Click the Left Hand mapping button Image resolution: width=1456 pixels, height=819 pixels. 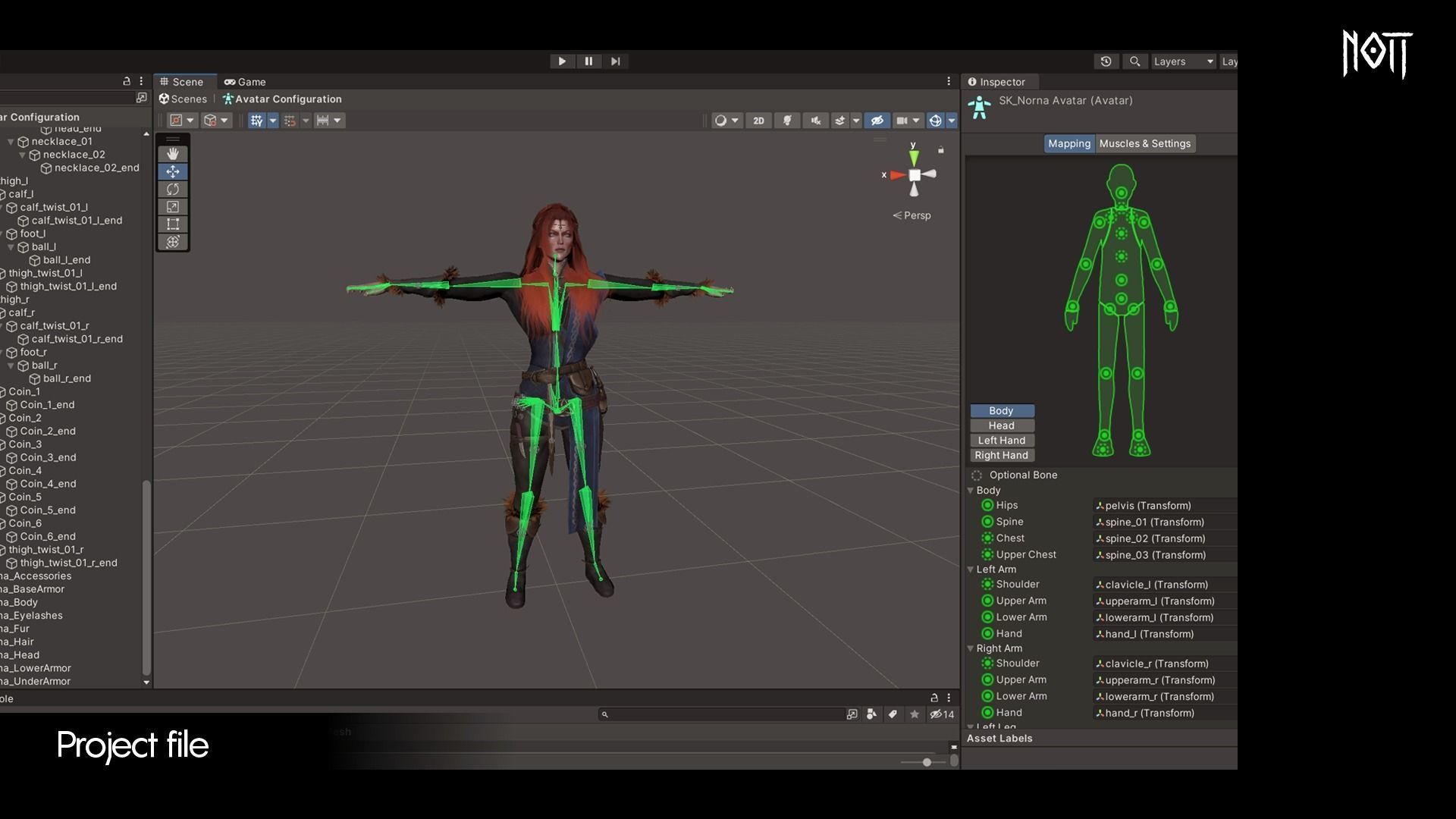click(x=1001, y=441)
